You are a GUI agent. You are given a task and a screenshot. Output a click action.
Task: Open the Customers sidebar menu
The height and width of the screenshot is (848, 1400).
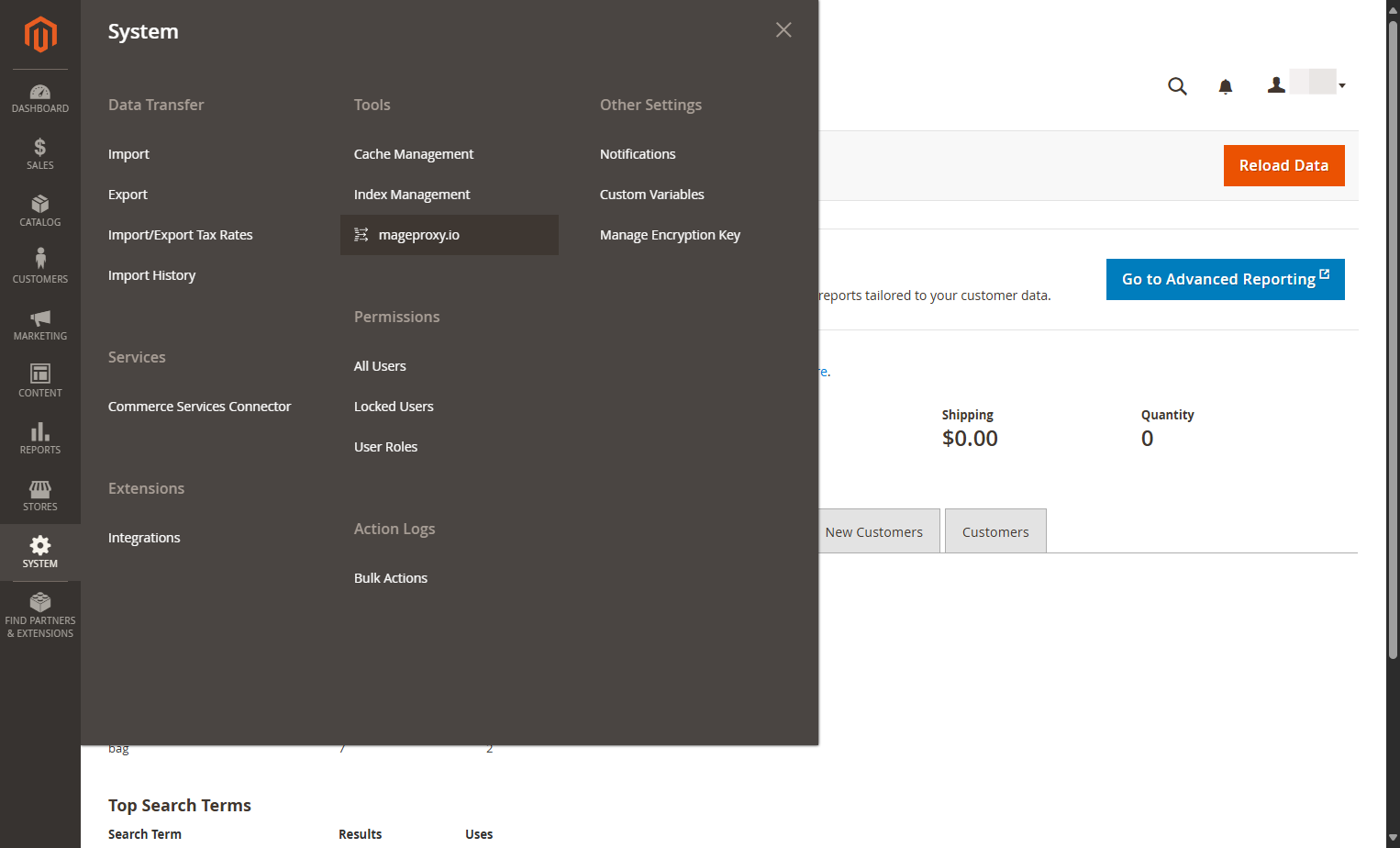click(x=40, y=268)
